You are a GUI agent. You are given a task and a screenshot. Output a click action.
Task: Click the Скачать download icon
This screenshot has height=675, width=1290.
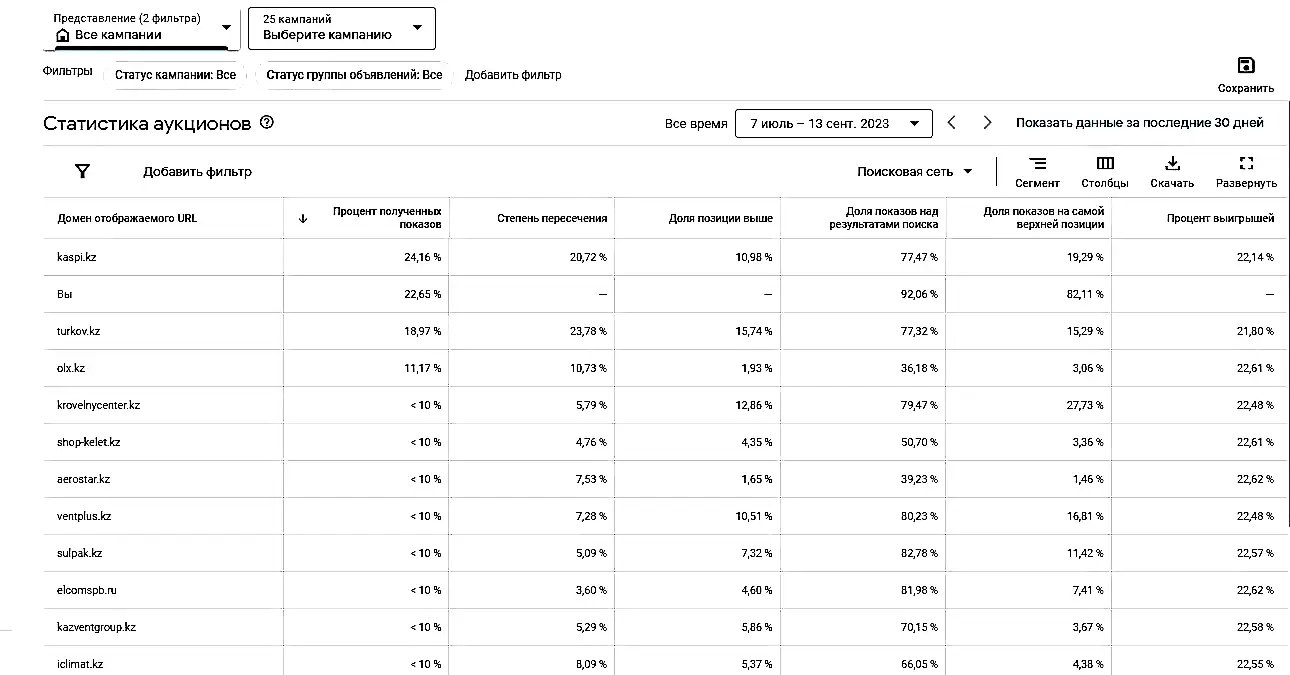tap(1172, 164)
